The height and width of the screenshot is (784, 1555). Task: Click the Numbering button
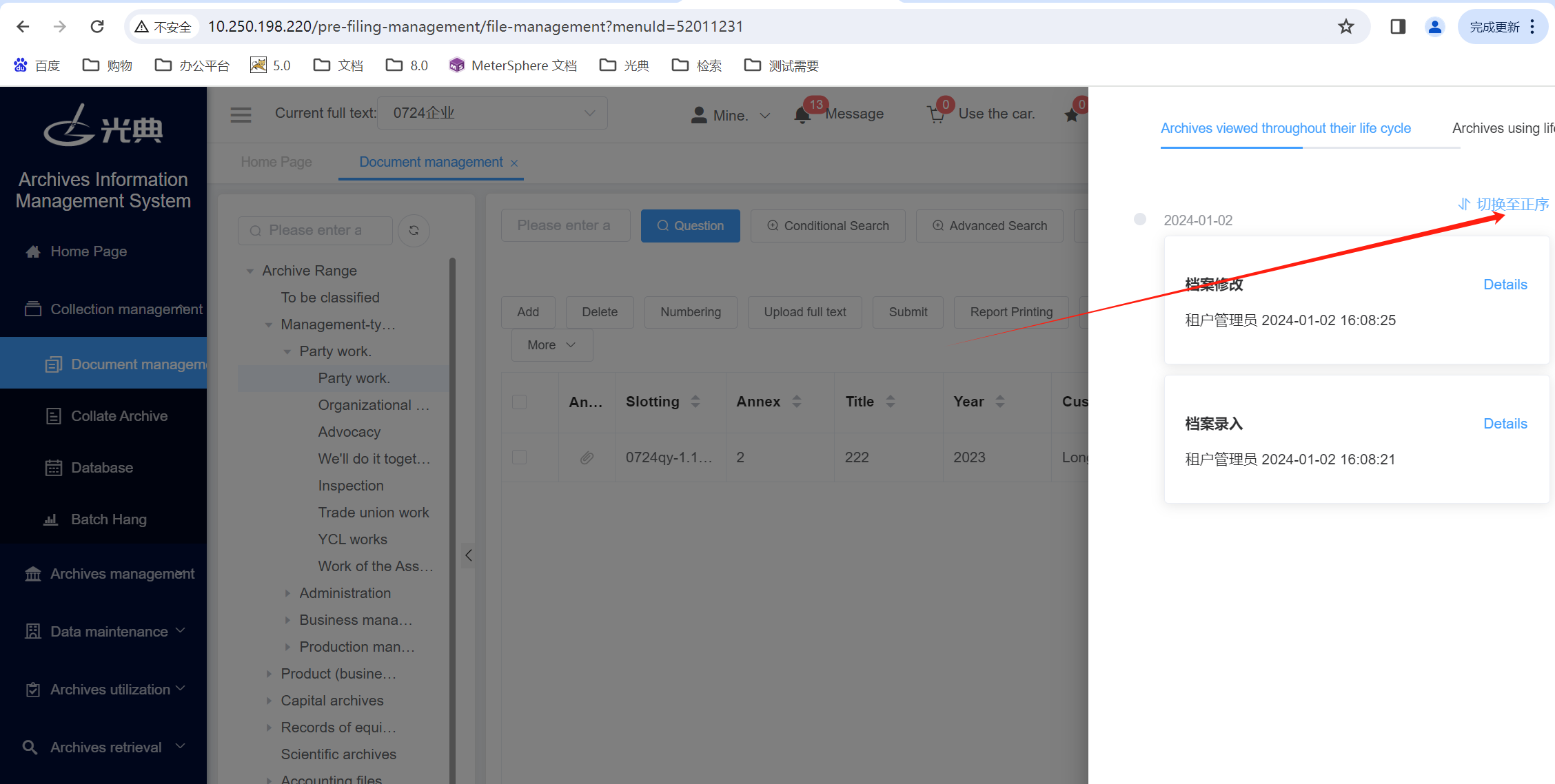tap(691, 312)
